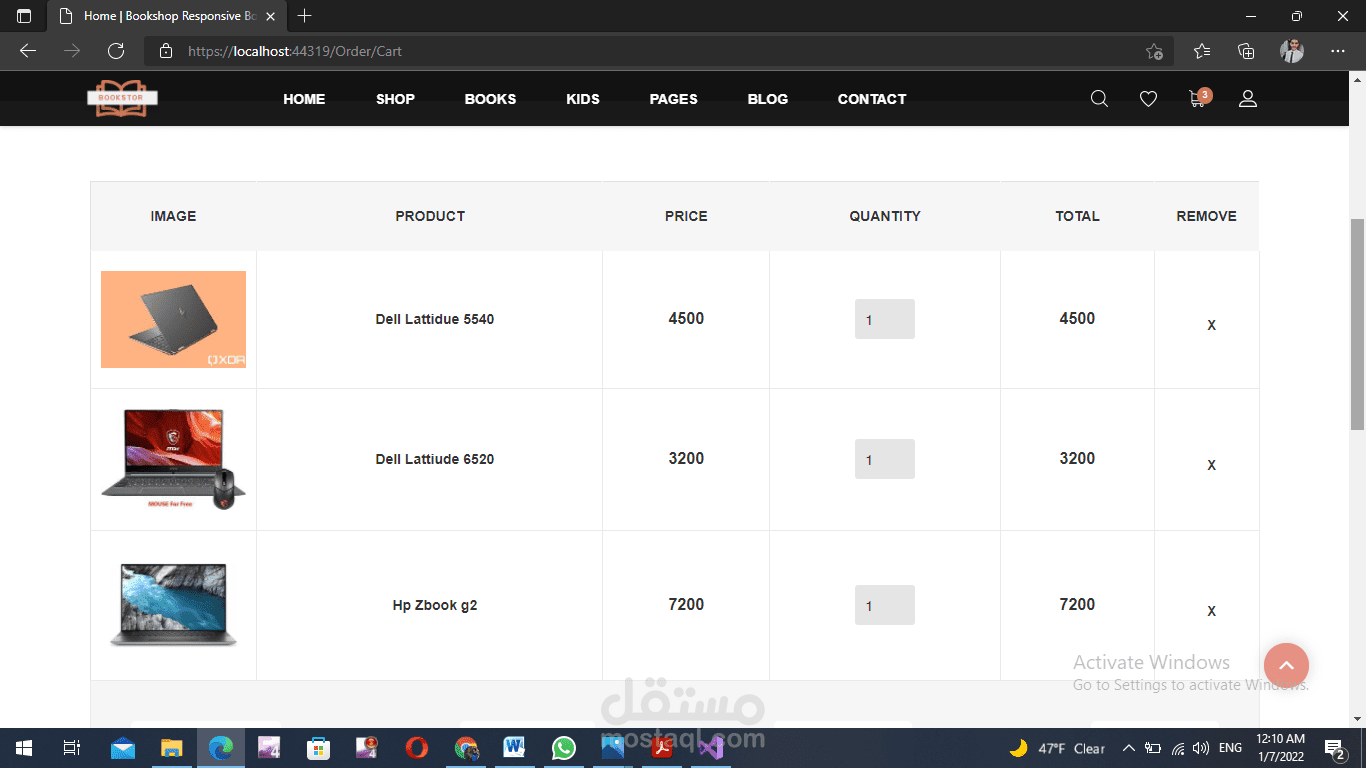Image resolution: width=1366 pixels, height=768 pixels.
Task: Click the price 4500 cell
Action: click(x=686, y=319)
